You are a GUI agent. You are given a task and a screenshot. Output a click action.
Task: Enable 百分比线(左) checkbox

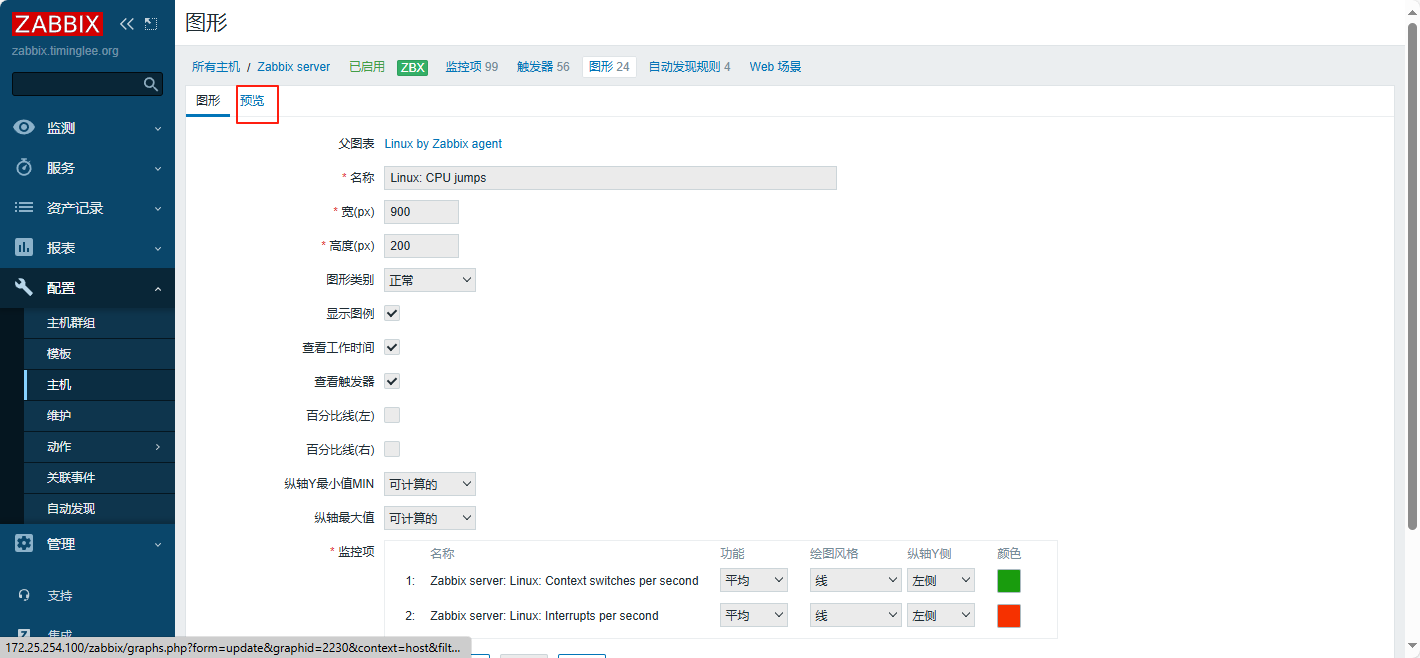[x=392, y=415]
